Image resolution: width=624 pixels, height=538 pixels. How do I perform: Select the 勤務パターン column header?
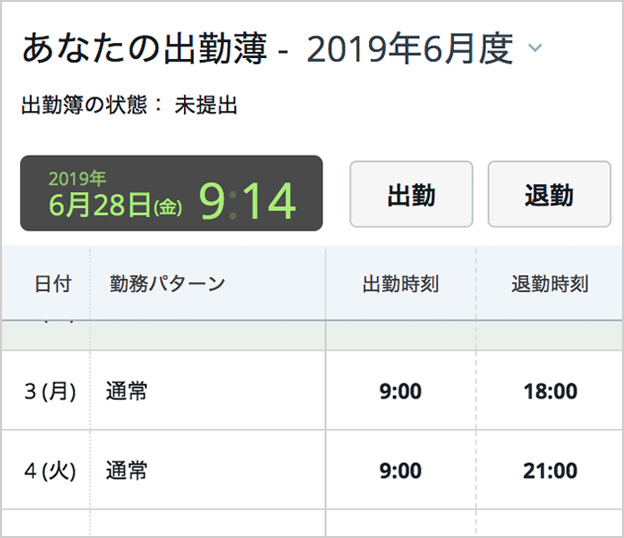pos(167,284)
